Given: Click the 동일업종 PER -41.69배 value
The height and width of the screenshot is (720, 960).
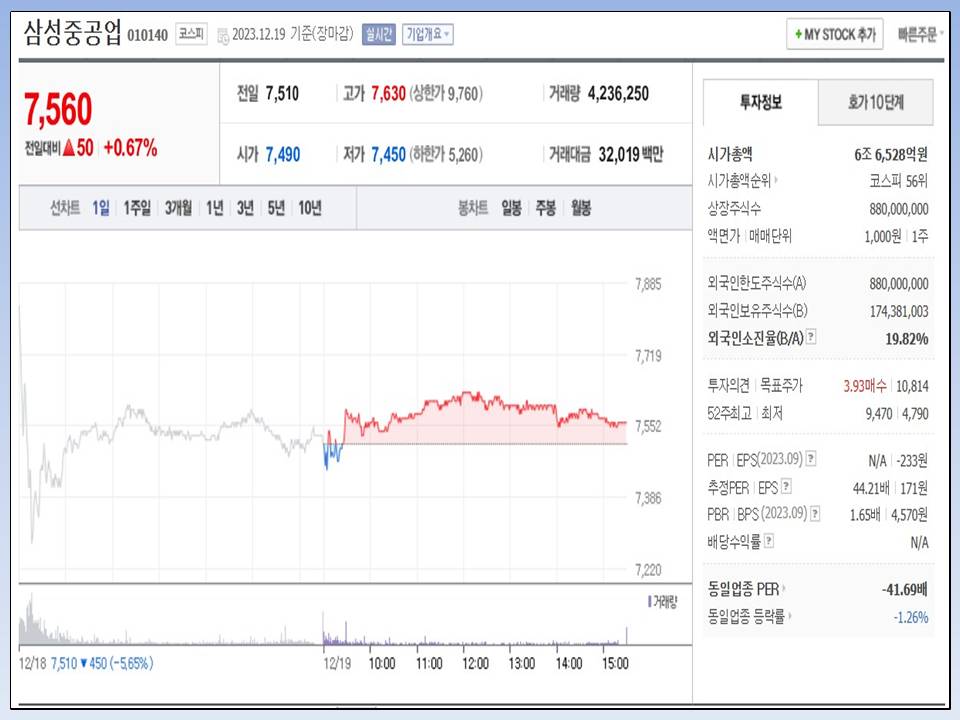Looking at the screenshot, I should tap(905, 590).
